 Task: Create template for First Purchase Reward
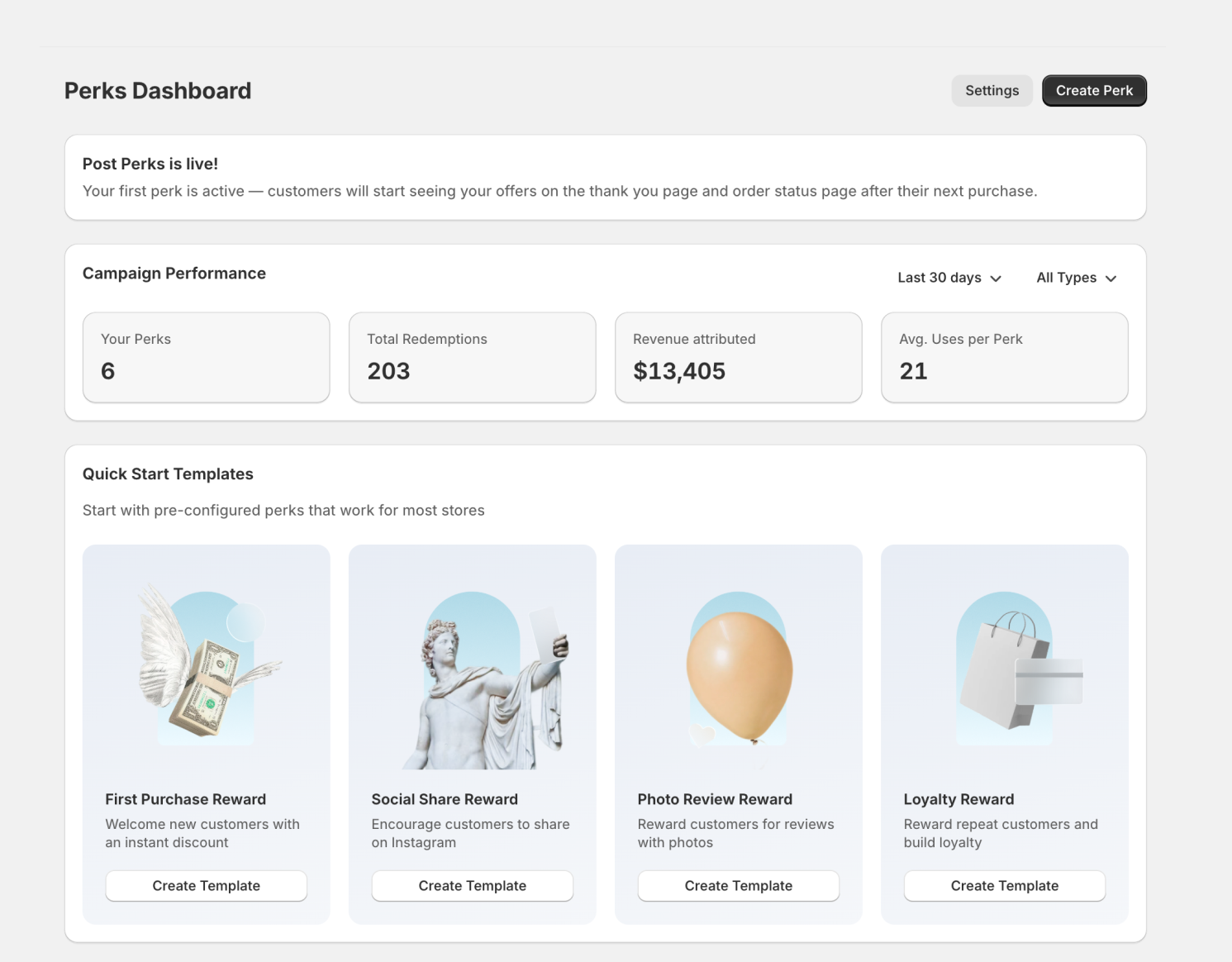[207, 886]
